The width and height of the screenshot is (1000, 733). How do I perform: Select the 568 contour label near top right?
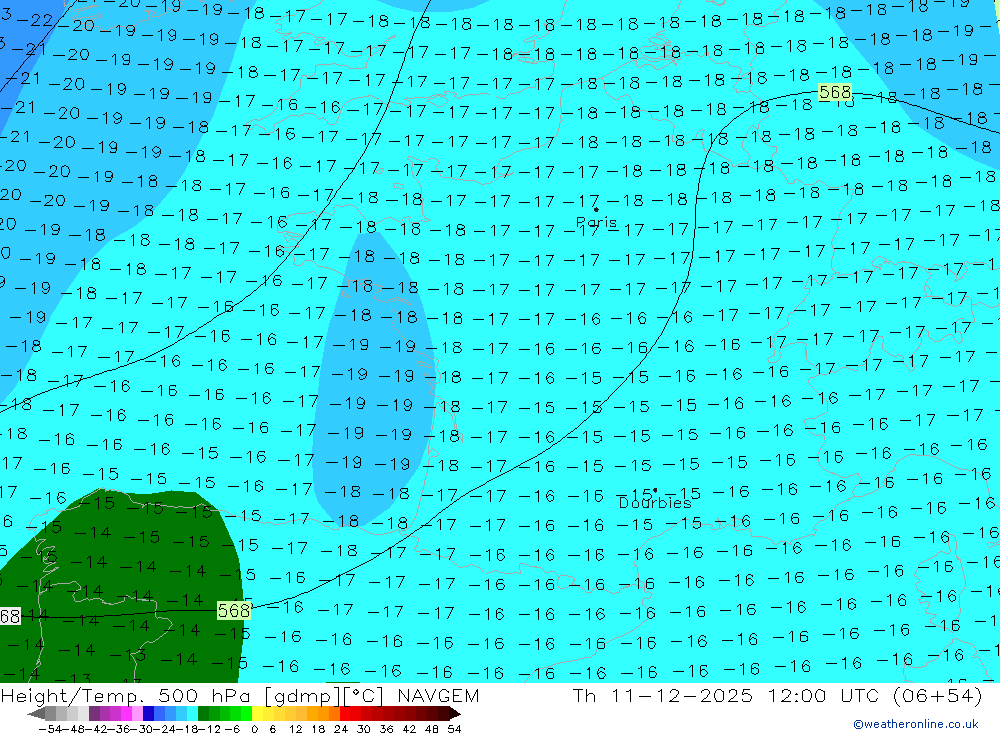pyautogui.click(x=835, y=93)
